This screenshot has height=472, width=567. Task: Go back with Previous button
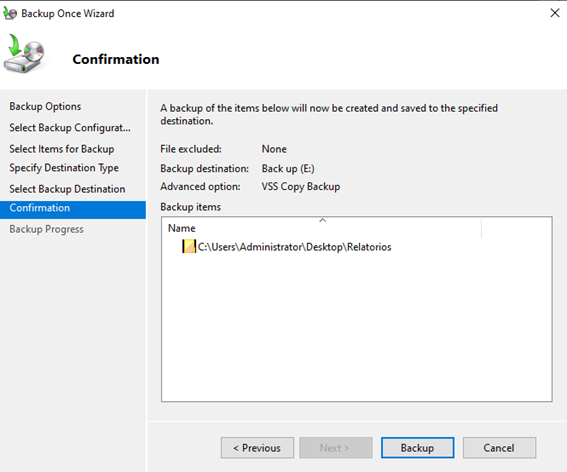(257, 448)
